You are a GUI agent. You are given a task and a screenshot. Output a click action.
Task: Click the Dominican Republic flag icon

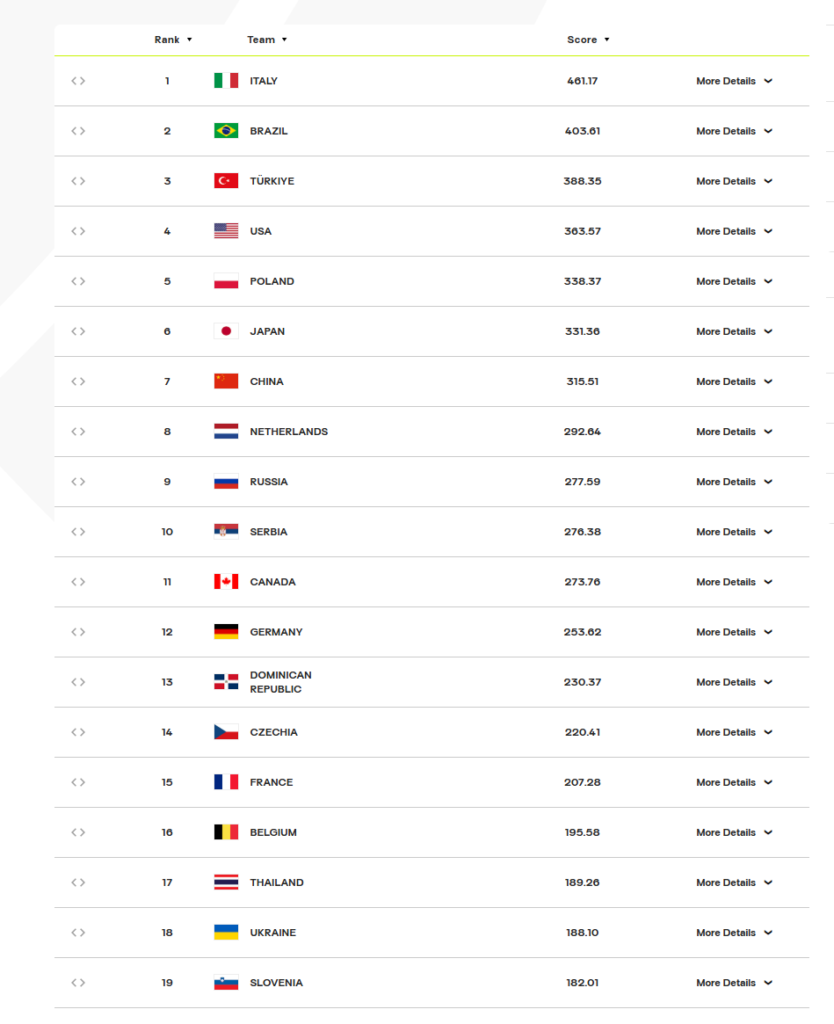[x=226, y=682]
